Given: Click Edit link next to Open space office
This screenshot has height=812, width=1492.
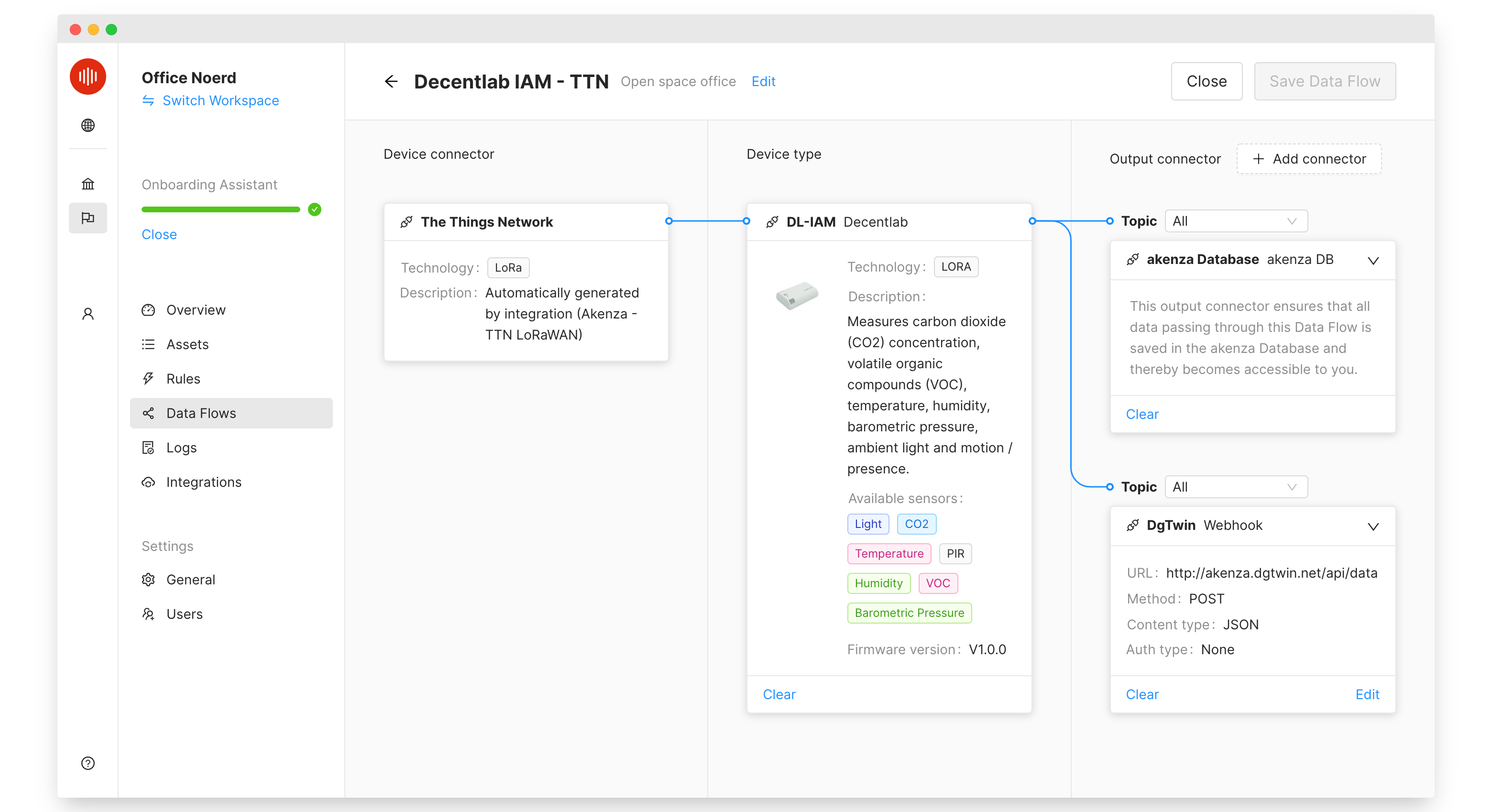Looking at the screenshot, I should pos(763,81).
